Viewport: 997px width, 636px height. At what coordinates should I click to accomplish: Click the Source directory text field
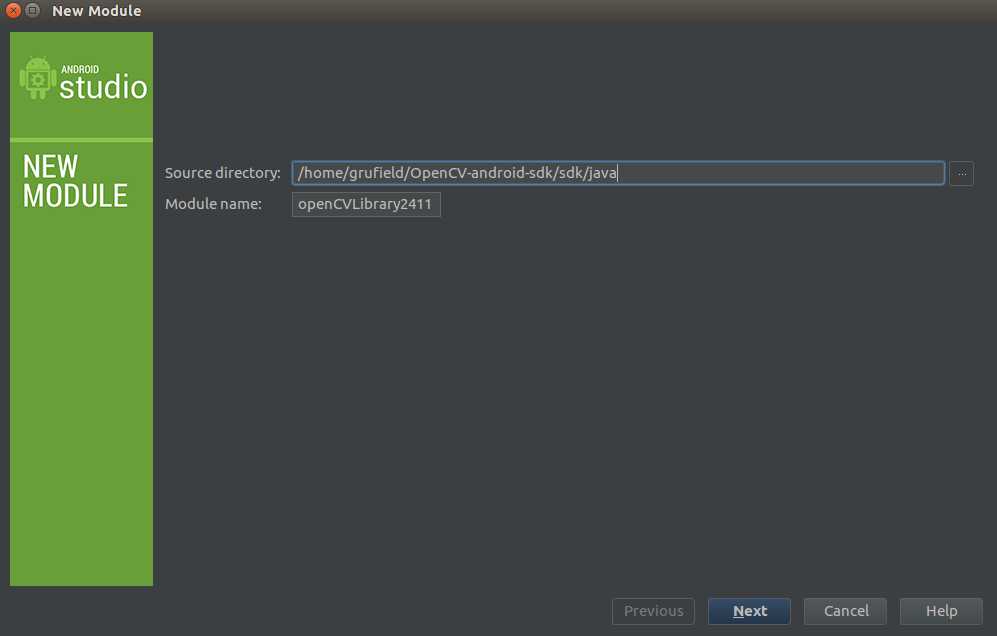pyautogui.click(x=618, y=173)
